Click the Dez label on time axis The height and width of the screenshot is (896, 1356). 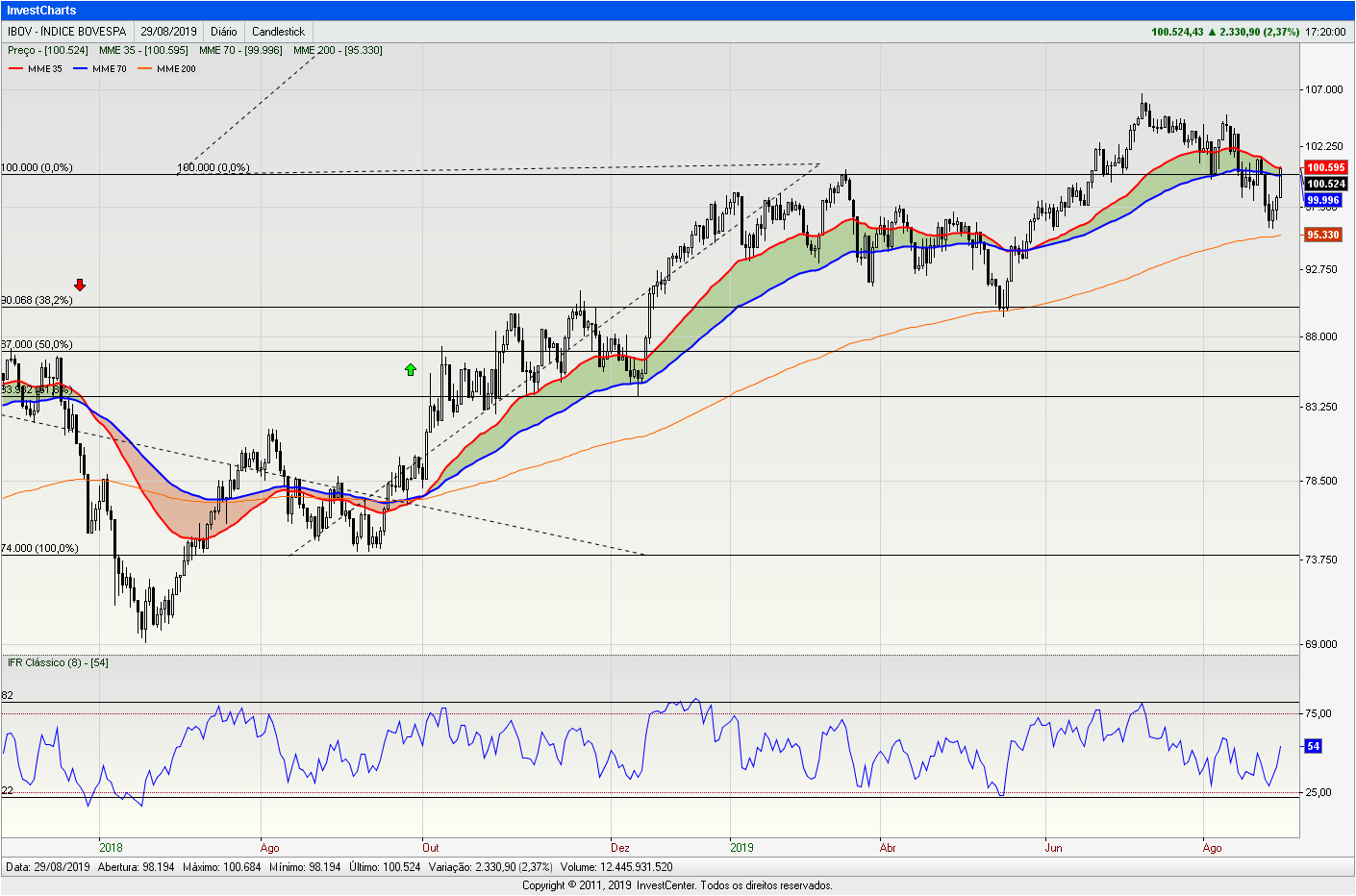[x=619, y=847]
